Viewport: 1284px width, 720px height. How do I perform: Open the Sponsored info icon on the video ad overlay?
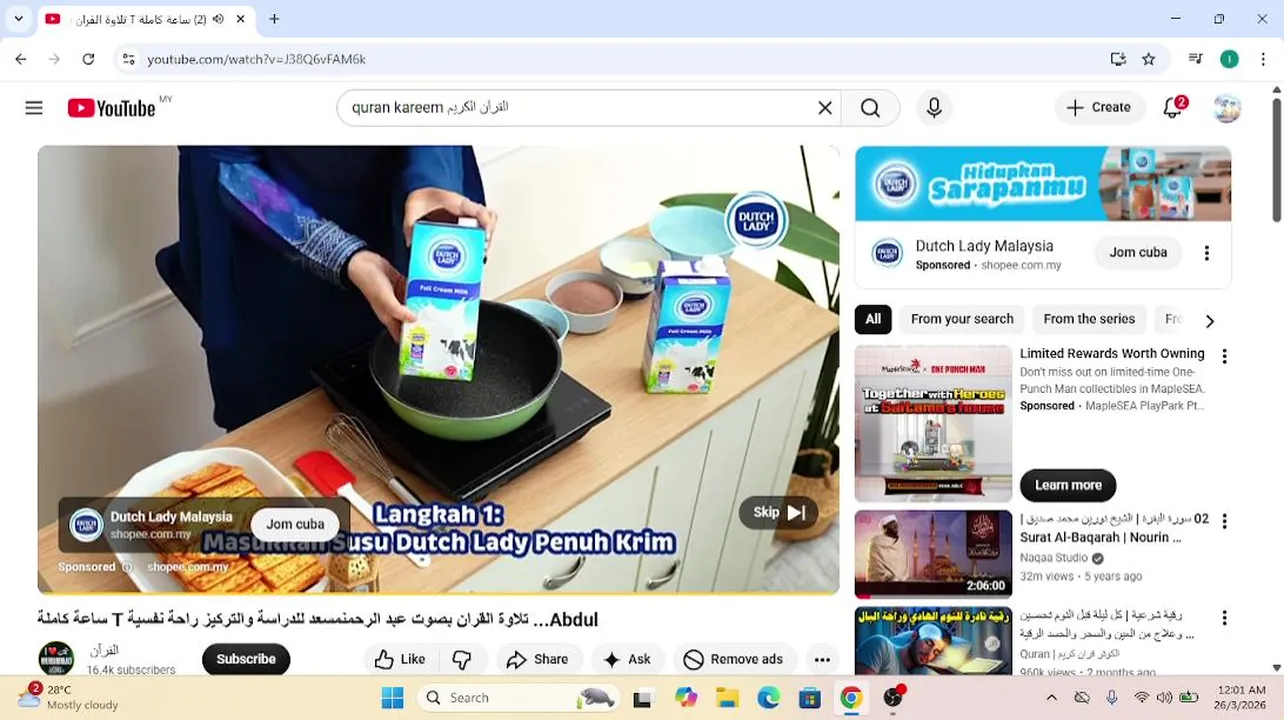coord(127,567)
